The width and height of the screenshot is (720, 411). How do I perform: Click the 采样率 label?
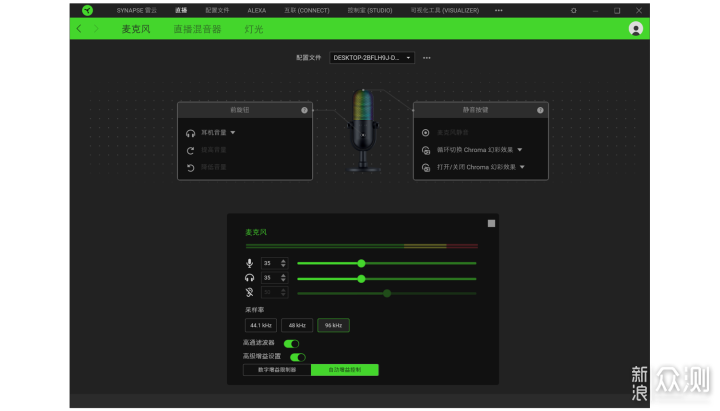point(254,310)
